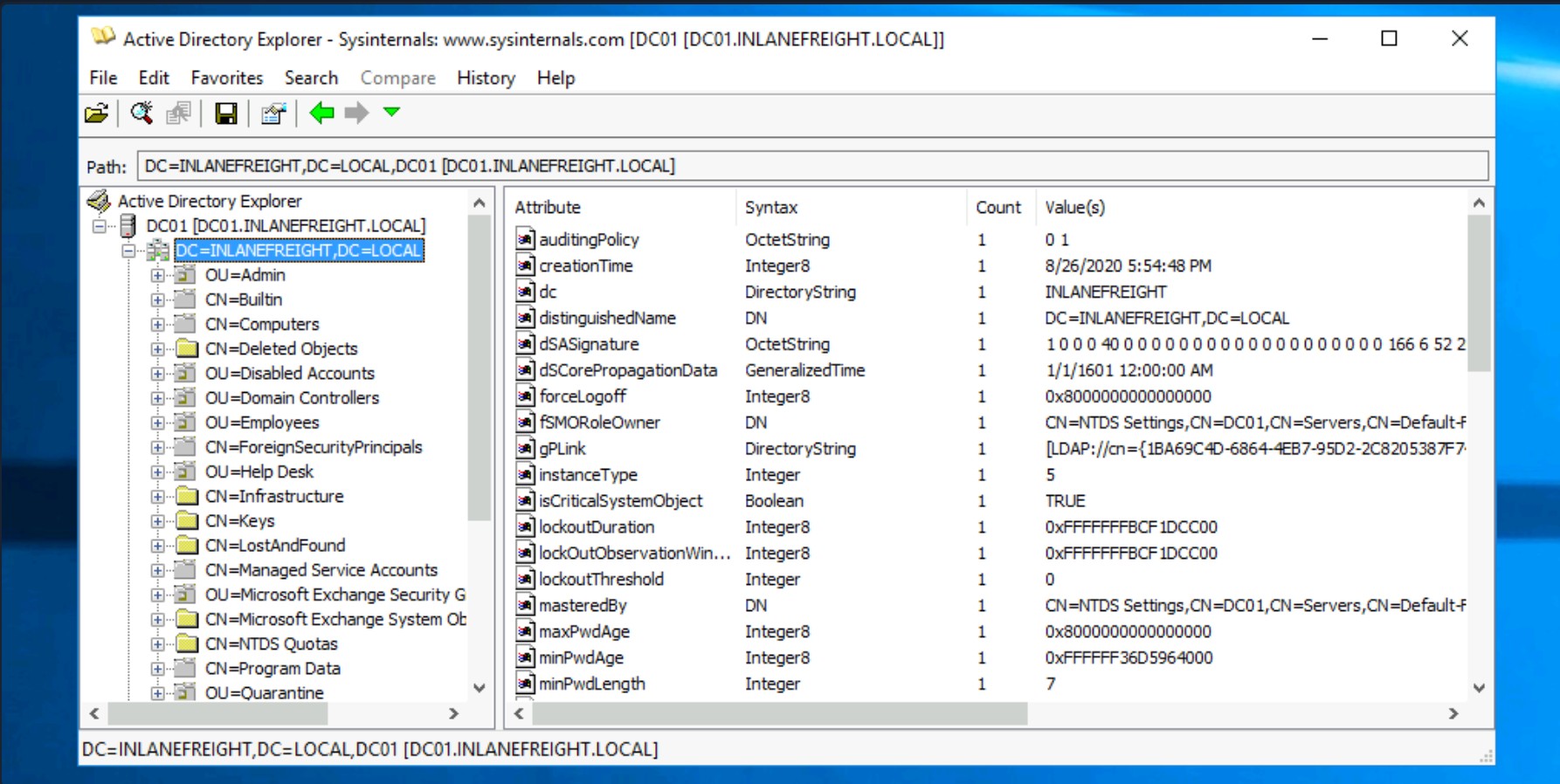Collapse the DC=INLANEFREIGHT,DC=LOCAL node
Screen dimensions: 1560x784
tap(129, 251)
